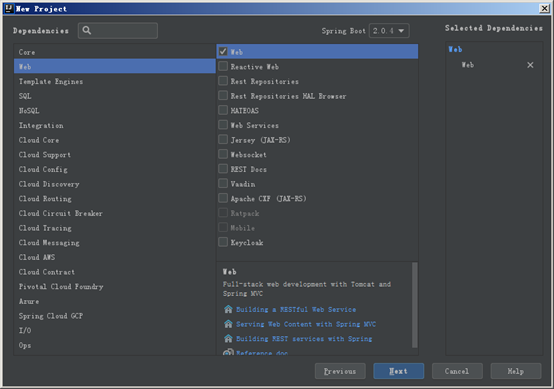Open the Spring Boot version dropdown
The image size is (554, 389).
click(389, 31)
